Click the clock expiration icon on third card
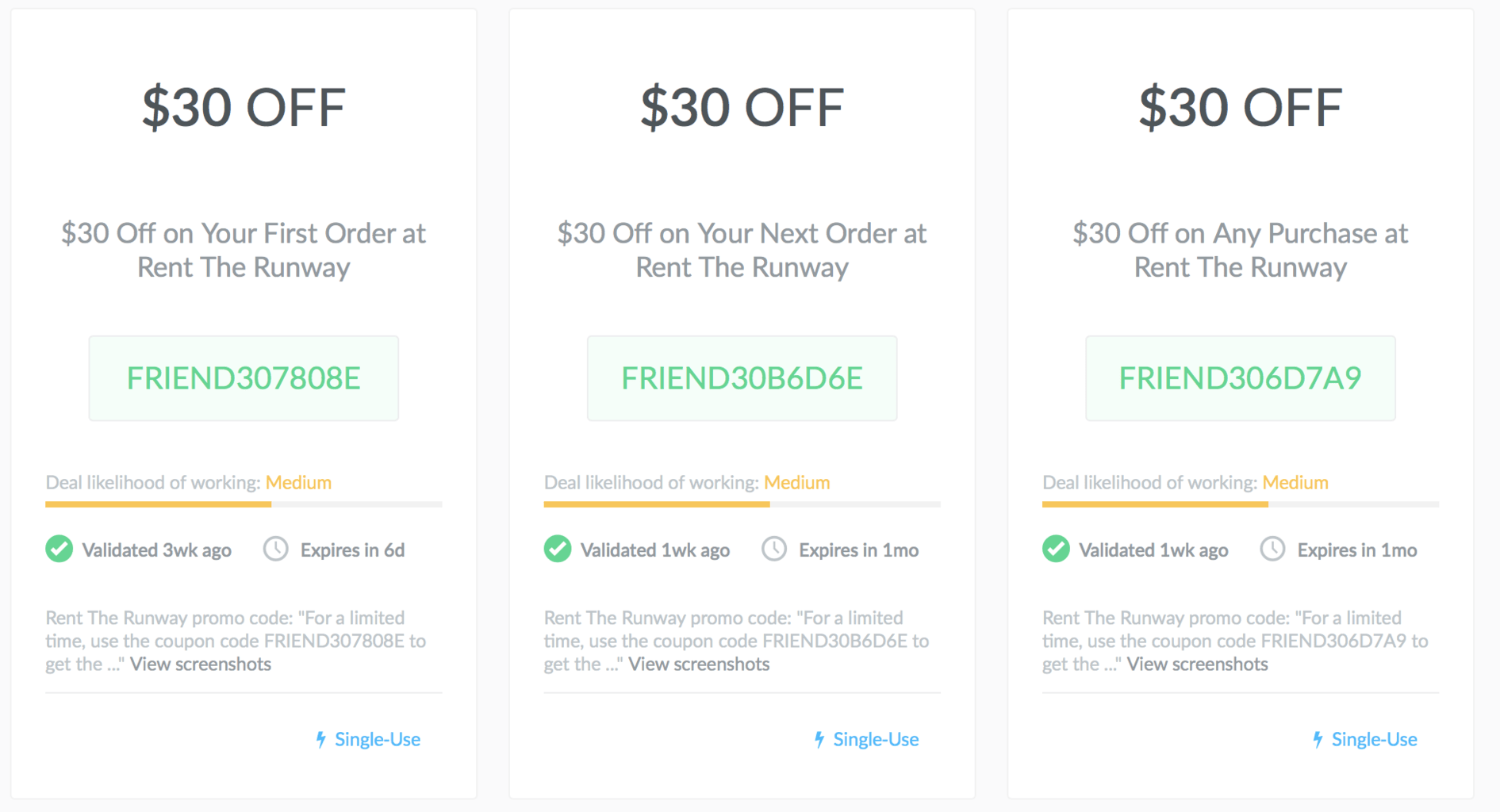The image size is (1500, 812). click(1272, 549)
